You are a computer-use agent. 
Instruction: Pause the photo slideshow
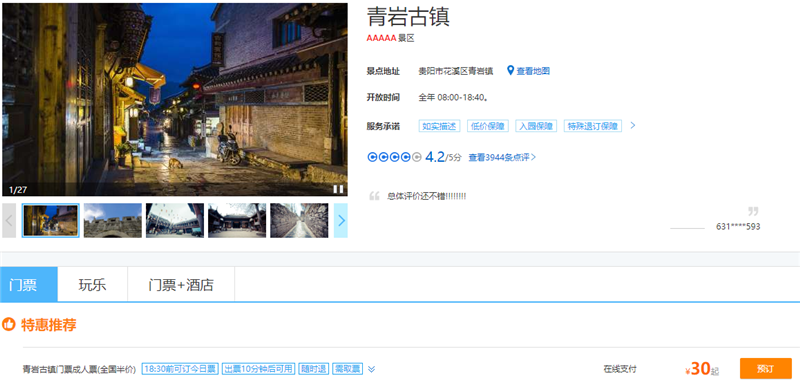(x=338, y=189)
